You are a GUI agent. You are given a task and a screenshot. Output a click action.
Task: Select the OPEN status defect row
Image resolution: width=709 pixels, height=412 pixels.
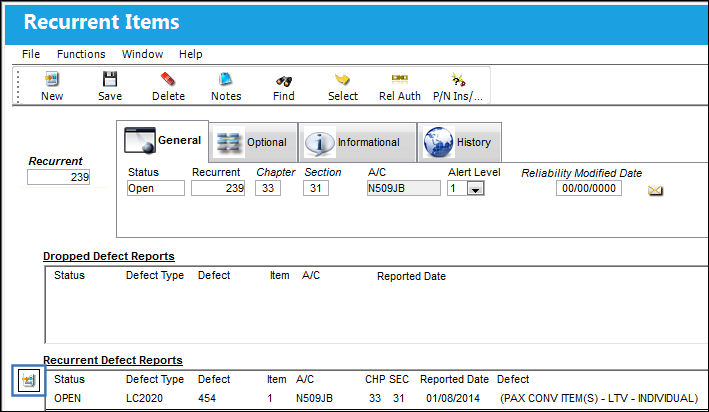point(376,398)
